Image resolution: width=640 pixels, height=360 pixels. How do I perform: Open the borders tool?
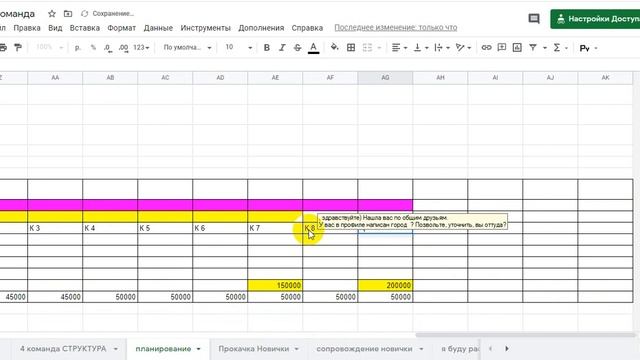351,48
